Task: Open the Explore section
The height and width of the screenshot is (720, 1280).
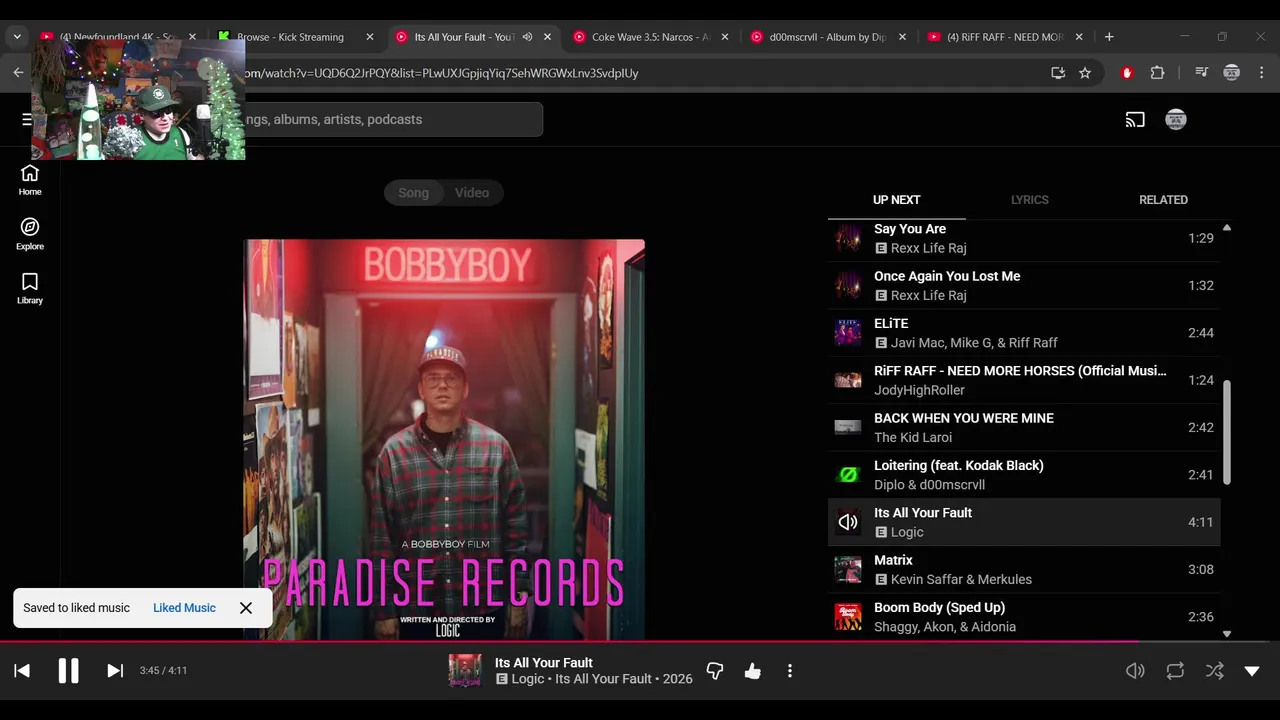Action: tap(30, 234)
